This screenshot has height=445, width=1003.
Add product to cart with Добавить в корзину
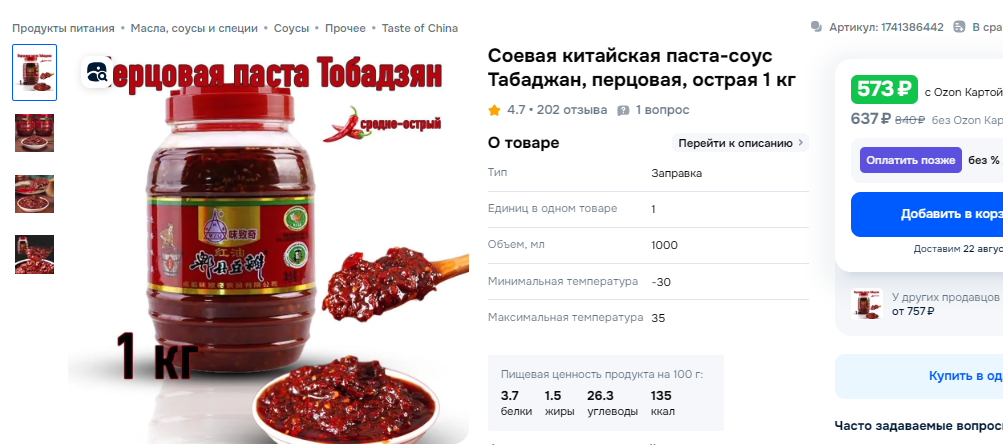927,214
